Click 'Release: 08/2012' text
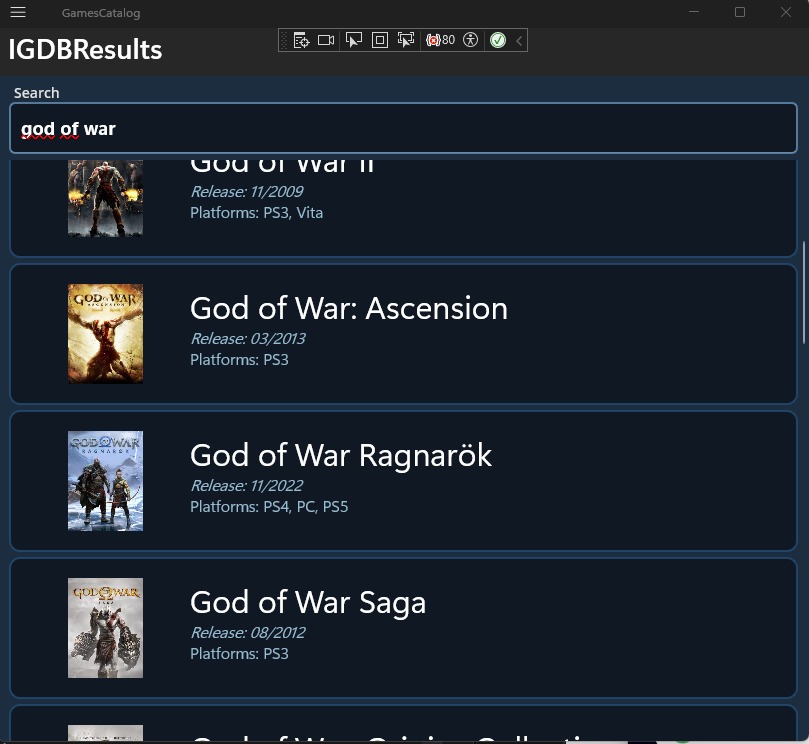Viewport: 809px width, 744px height. (x=248, y=633)
